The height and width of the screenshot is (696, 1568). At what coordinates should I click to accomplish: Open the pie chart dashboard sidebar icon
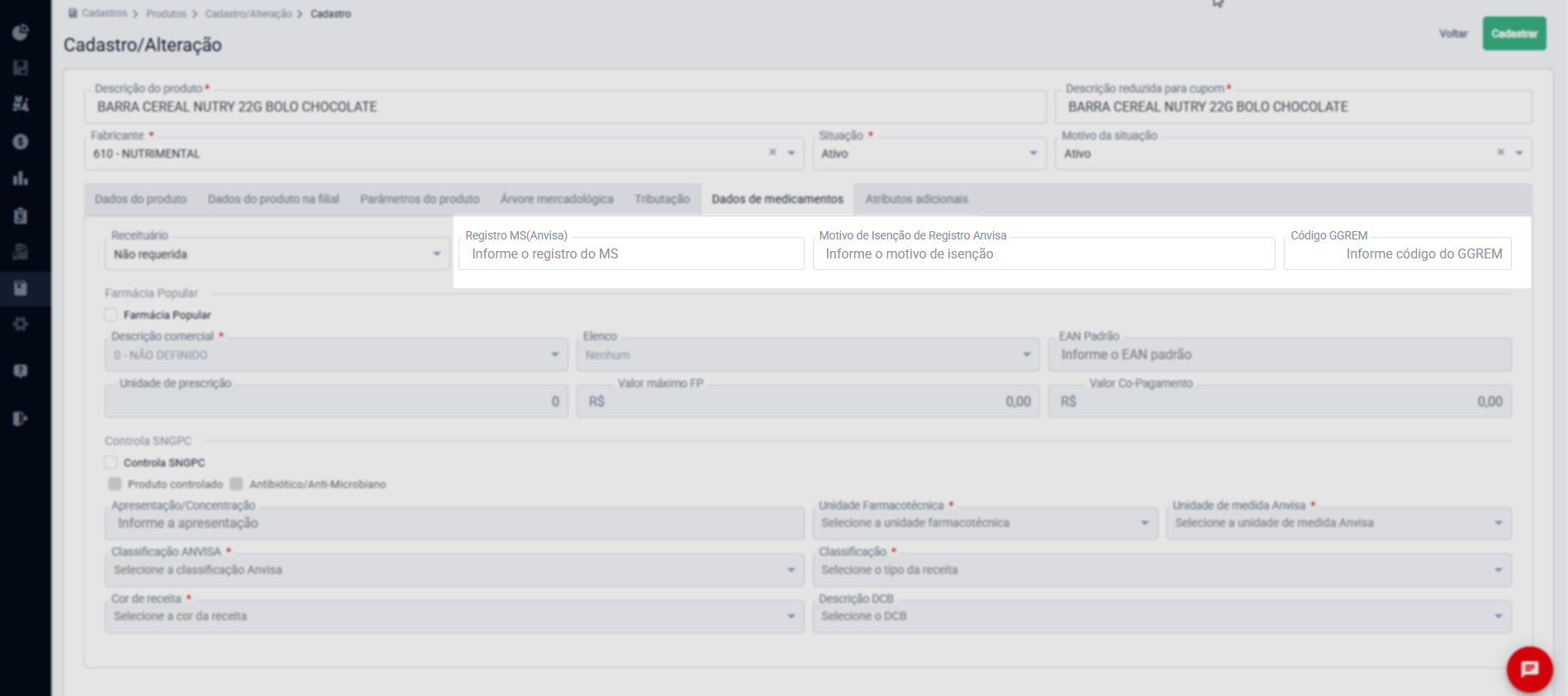[x=21, y=32]
